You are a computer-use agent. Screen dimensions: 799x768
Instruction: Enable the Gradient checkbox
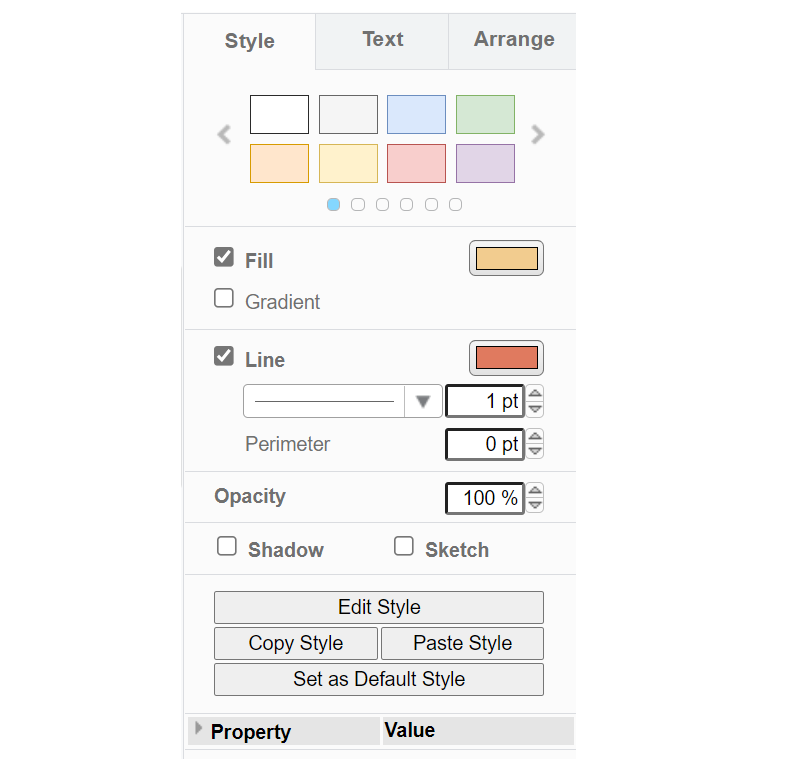[x=224, y=299]
